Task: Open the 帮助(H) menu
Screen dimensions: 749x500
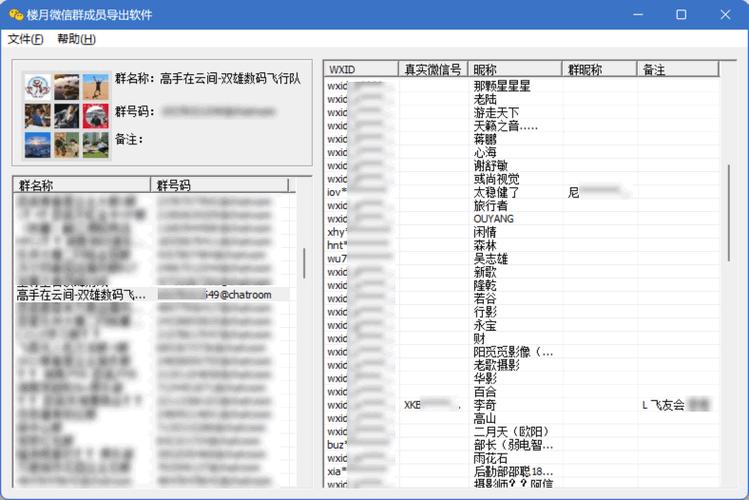Action: [76, 39]
